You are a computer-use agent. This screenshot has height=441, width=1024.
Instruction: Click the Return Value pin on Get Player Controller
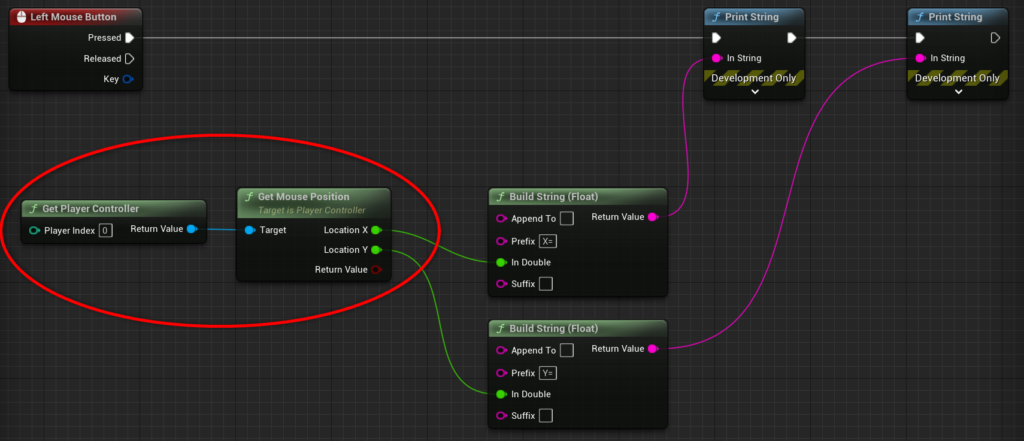tap(191, 229)
